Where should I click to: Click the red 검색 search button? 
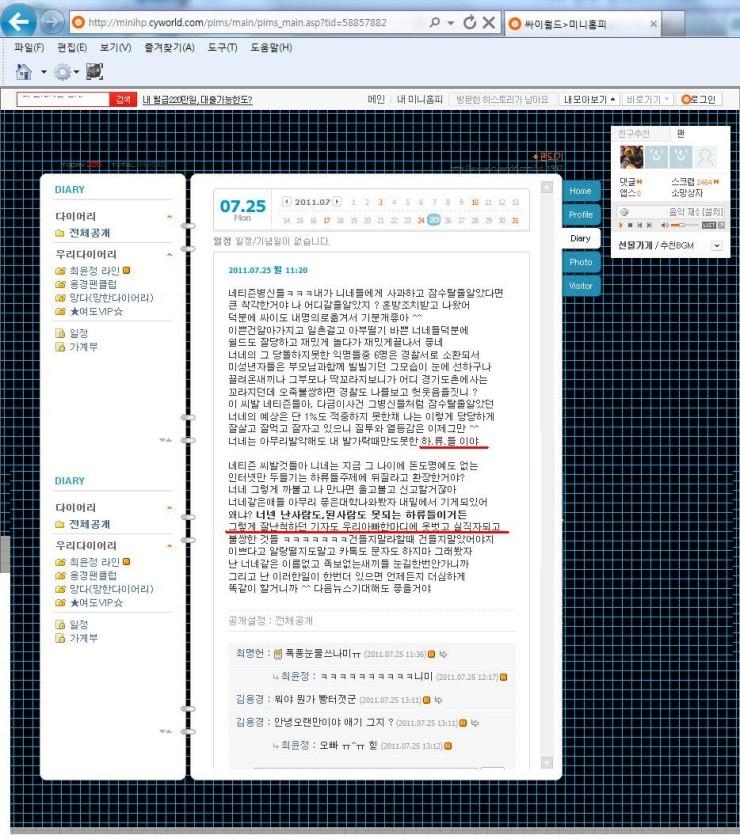point(123,100)
